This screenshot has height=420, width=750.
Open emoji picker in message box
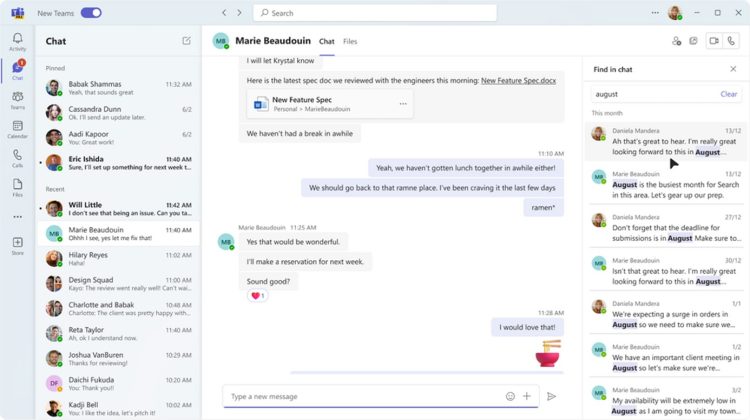click(510, 396)
